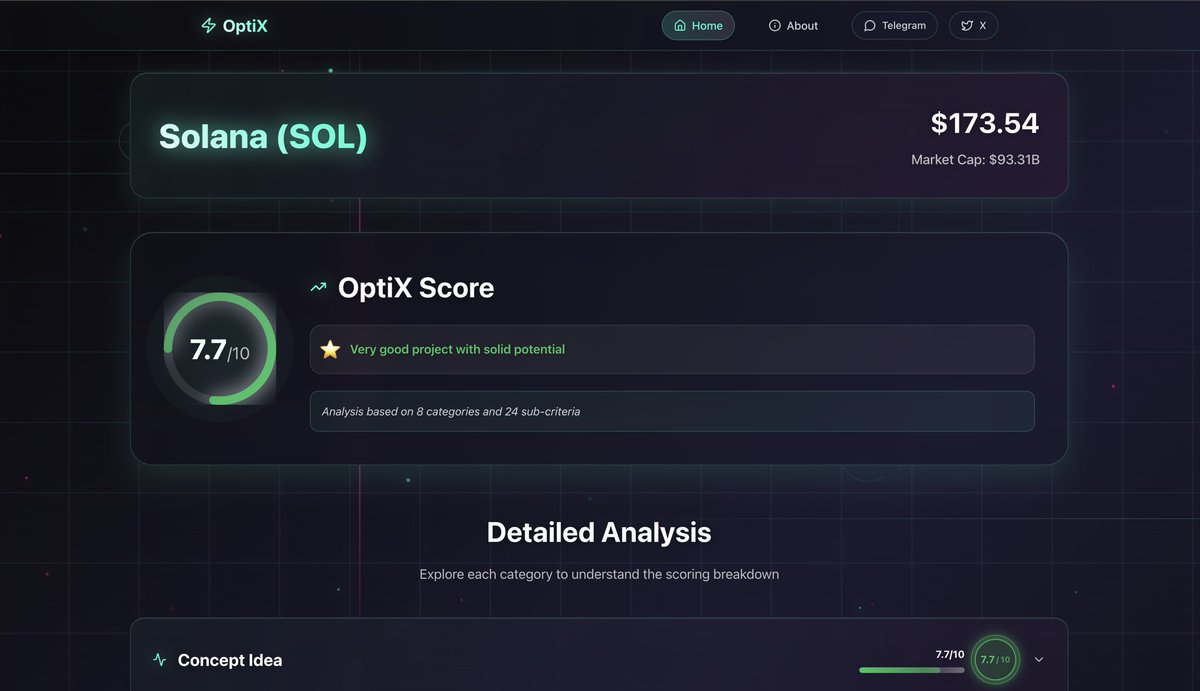Go to the Home nav tab

(x=698, y=26)
